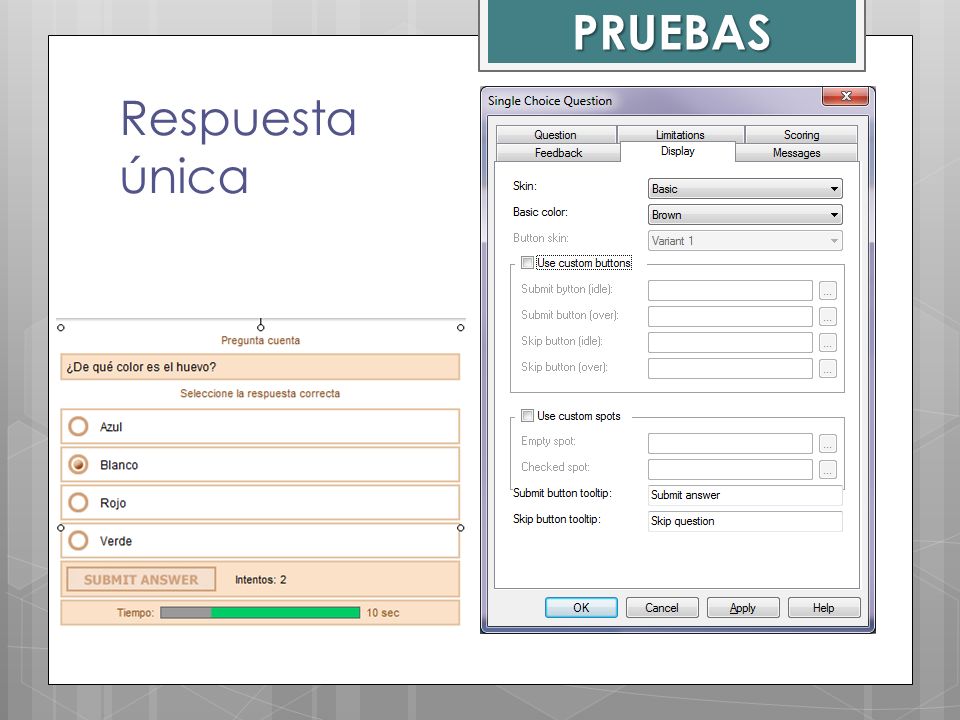Open Help from the dialog
The width and height of the screenshot is (960, 720).
(x=823, y=608)
